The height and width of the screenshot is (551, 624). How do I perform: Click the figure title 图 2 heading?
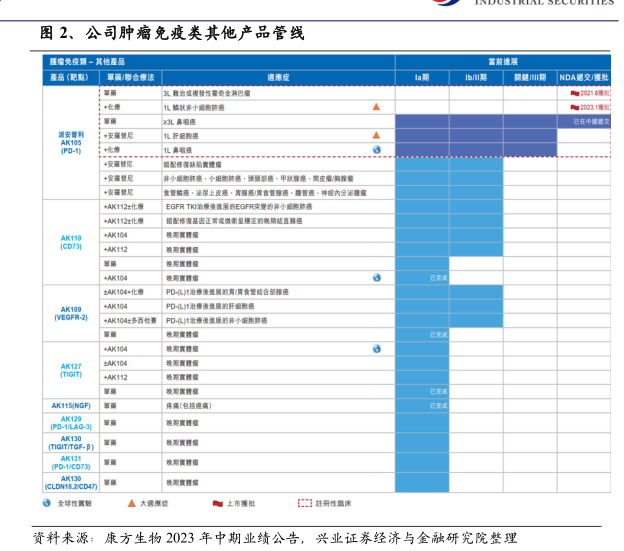[171, 33]
